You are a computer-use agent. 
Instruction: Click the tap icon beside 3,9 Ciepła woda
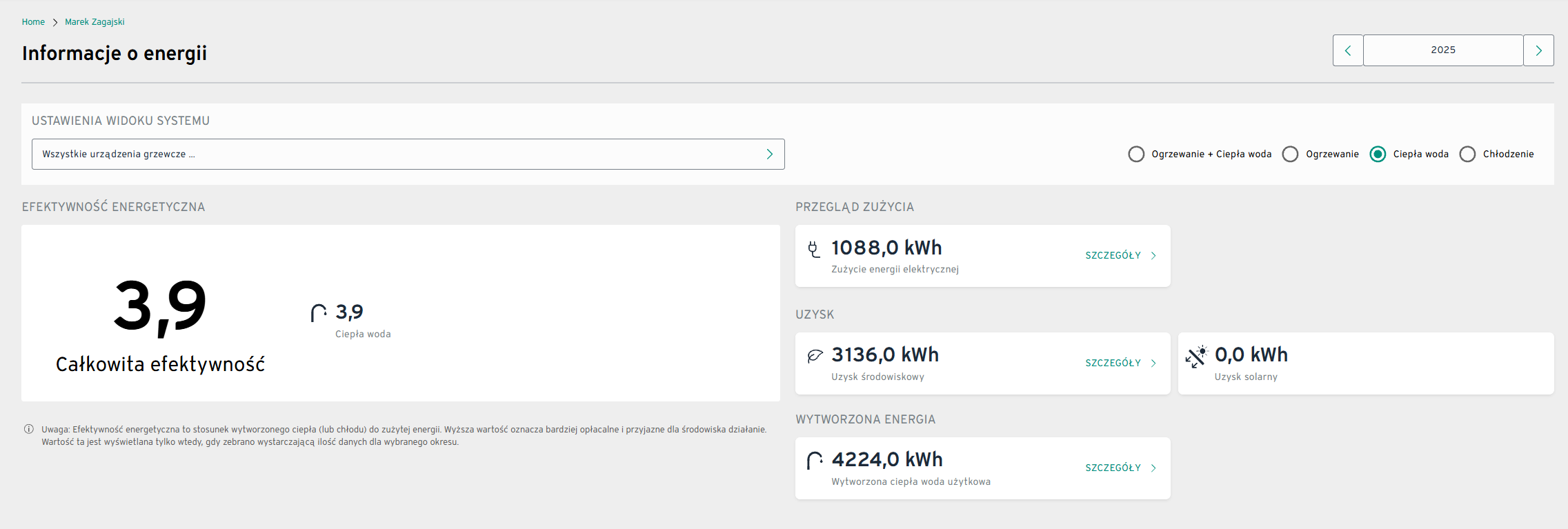pos(318,313)
